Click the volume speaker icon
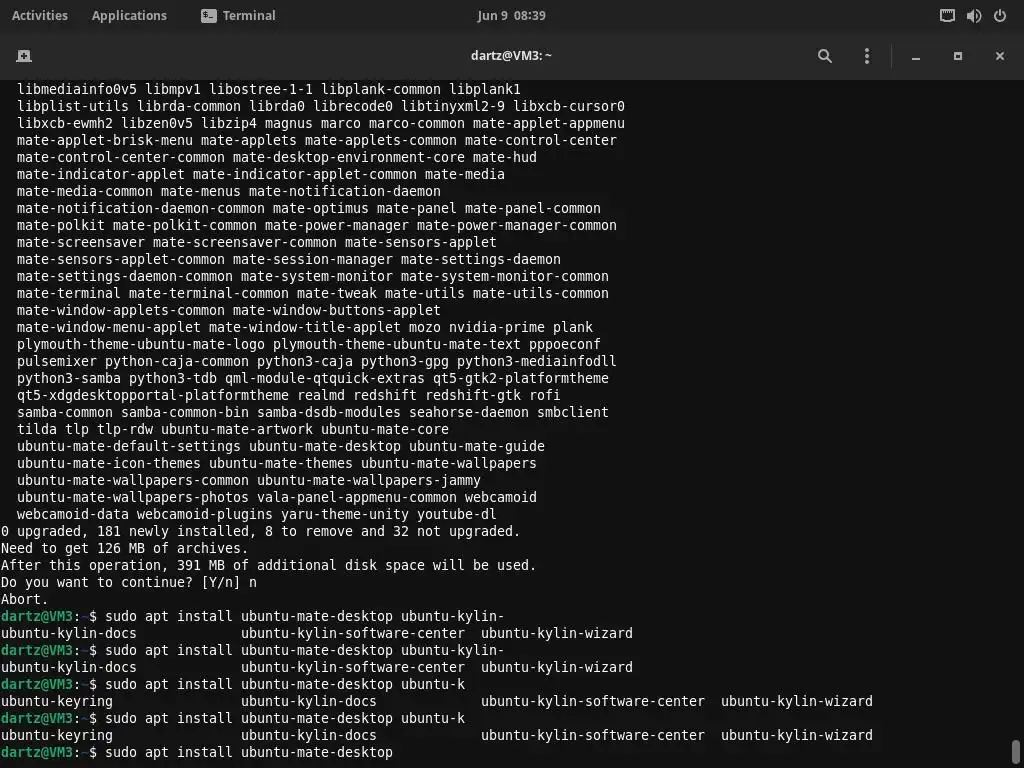 pyautogui.click(x=974, y=16)
